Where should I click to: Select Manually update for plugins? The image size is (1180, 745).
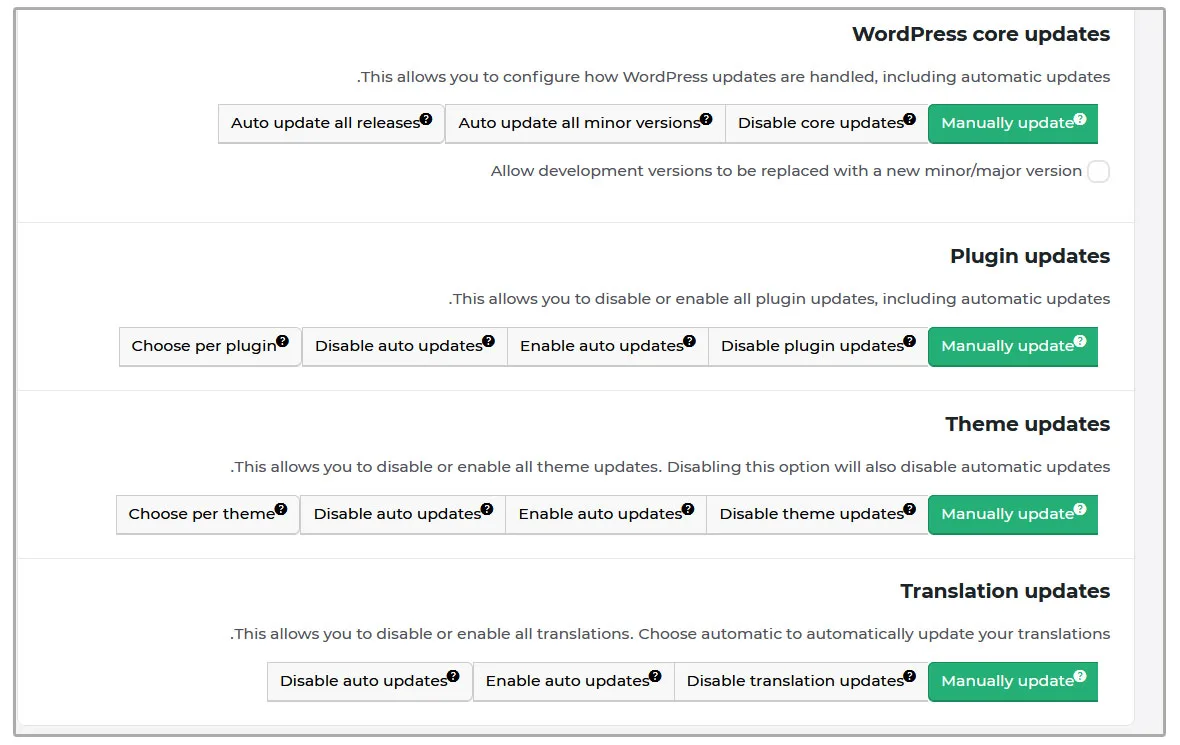coord(1013,346)
